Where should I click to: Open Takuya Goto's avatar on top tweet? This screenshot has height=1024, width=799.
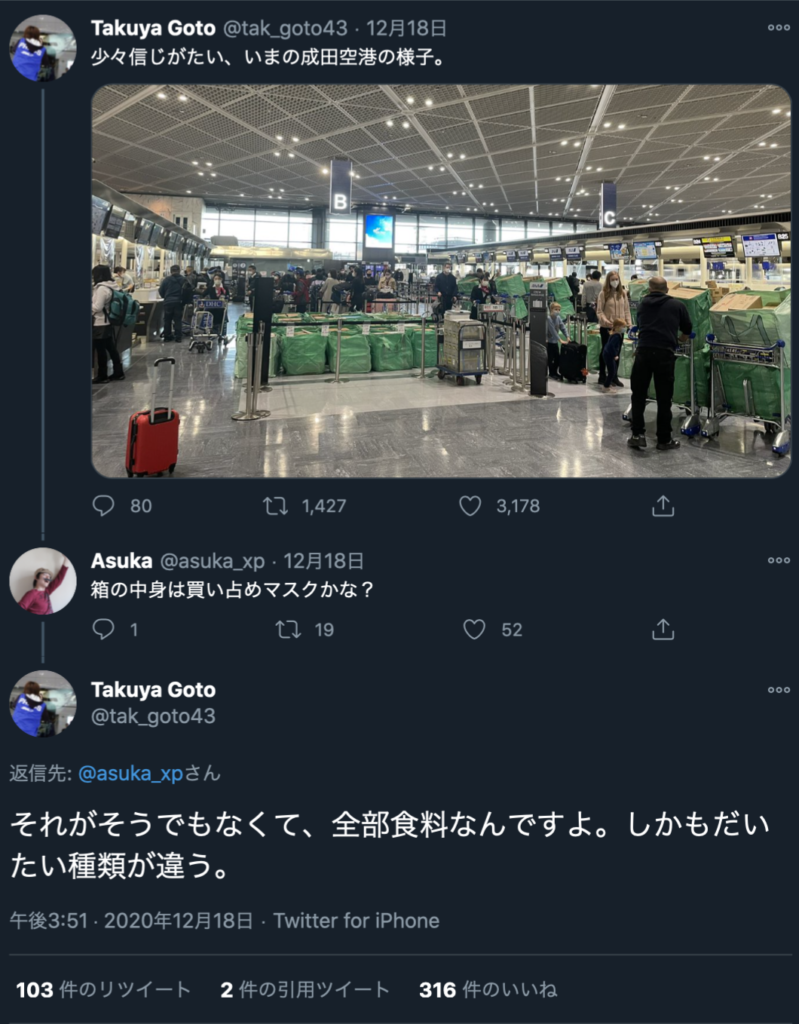[42, 48]
